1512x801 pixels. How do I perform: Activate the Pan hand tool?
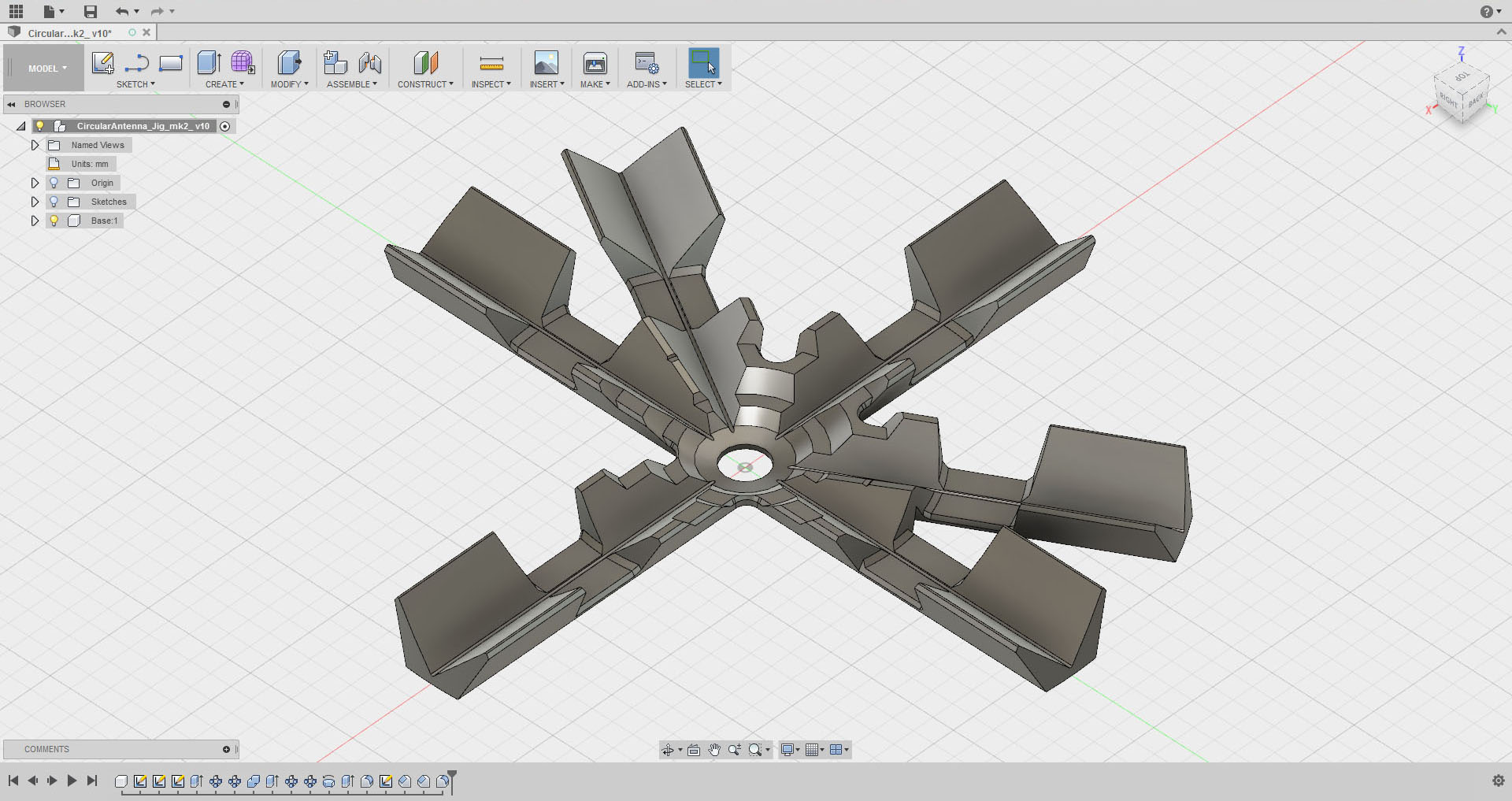714,750
